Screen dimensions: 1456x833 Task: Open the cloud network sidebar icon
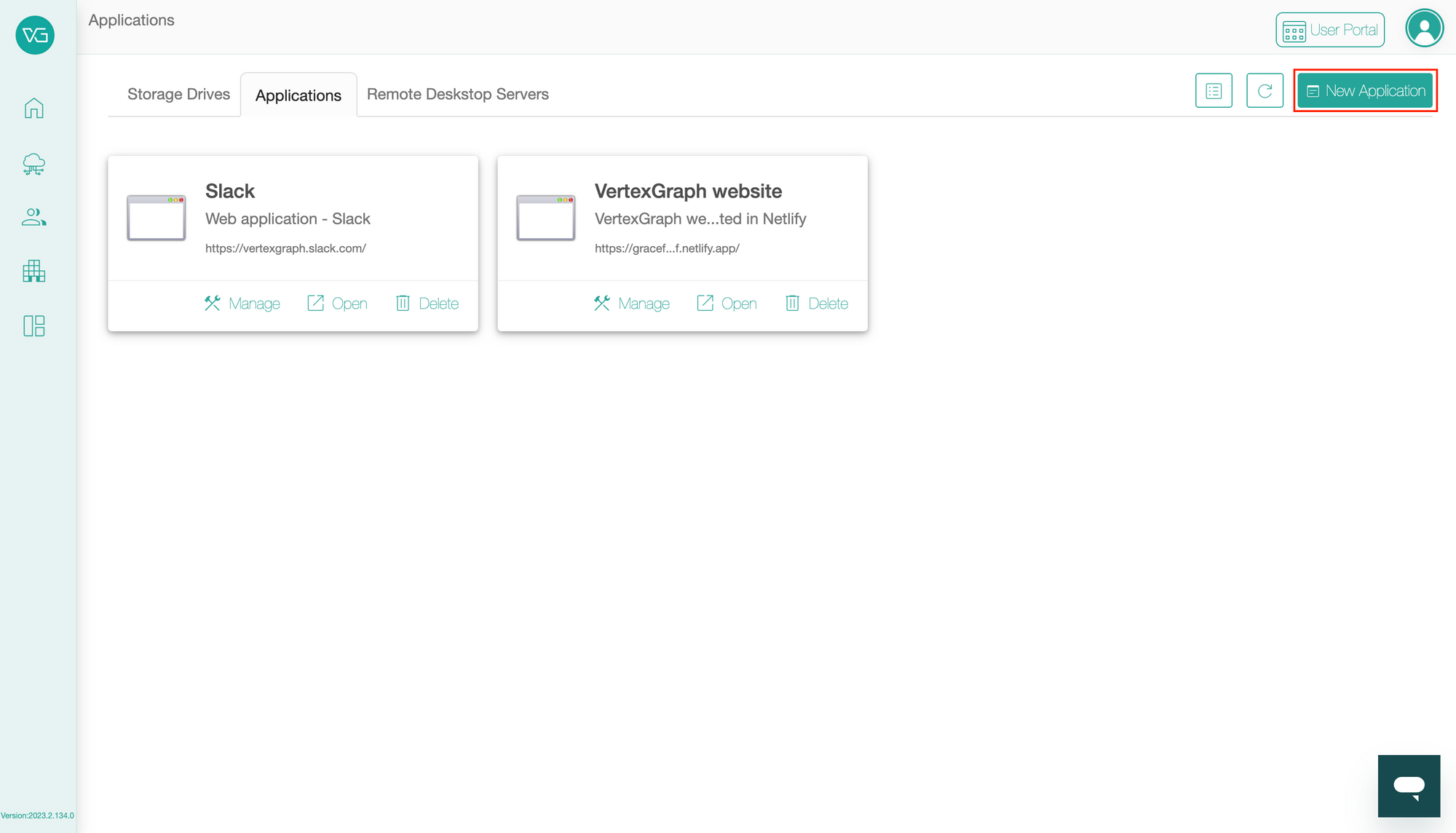coord(34,164)
